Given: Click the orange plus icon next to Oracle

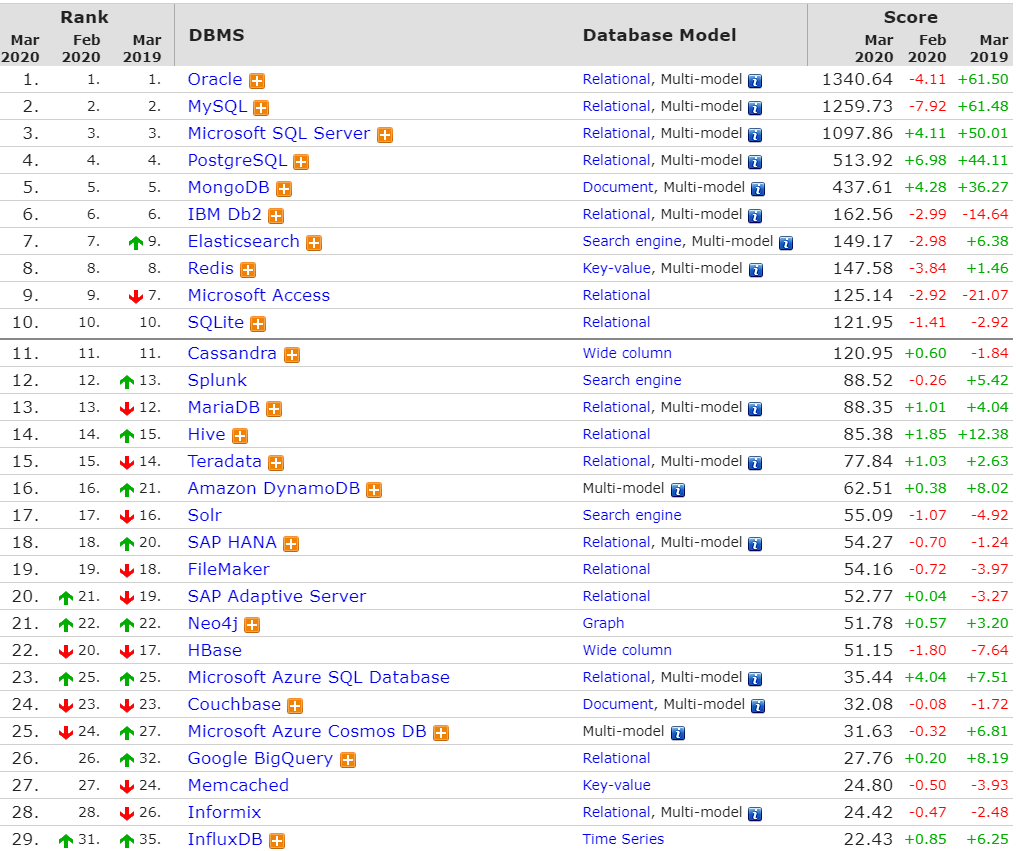Looking at the screenshot, I should [257, 81].
